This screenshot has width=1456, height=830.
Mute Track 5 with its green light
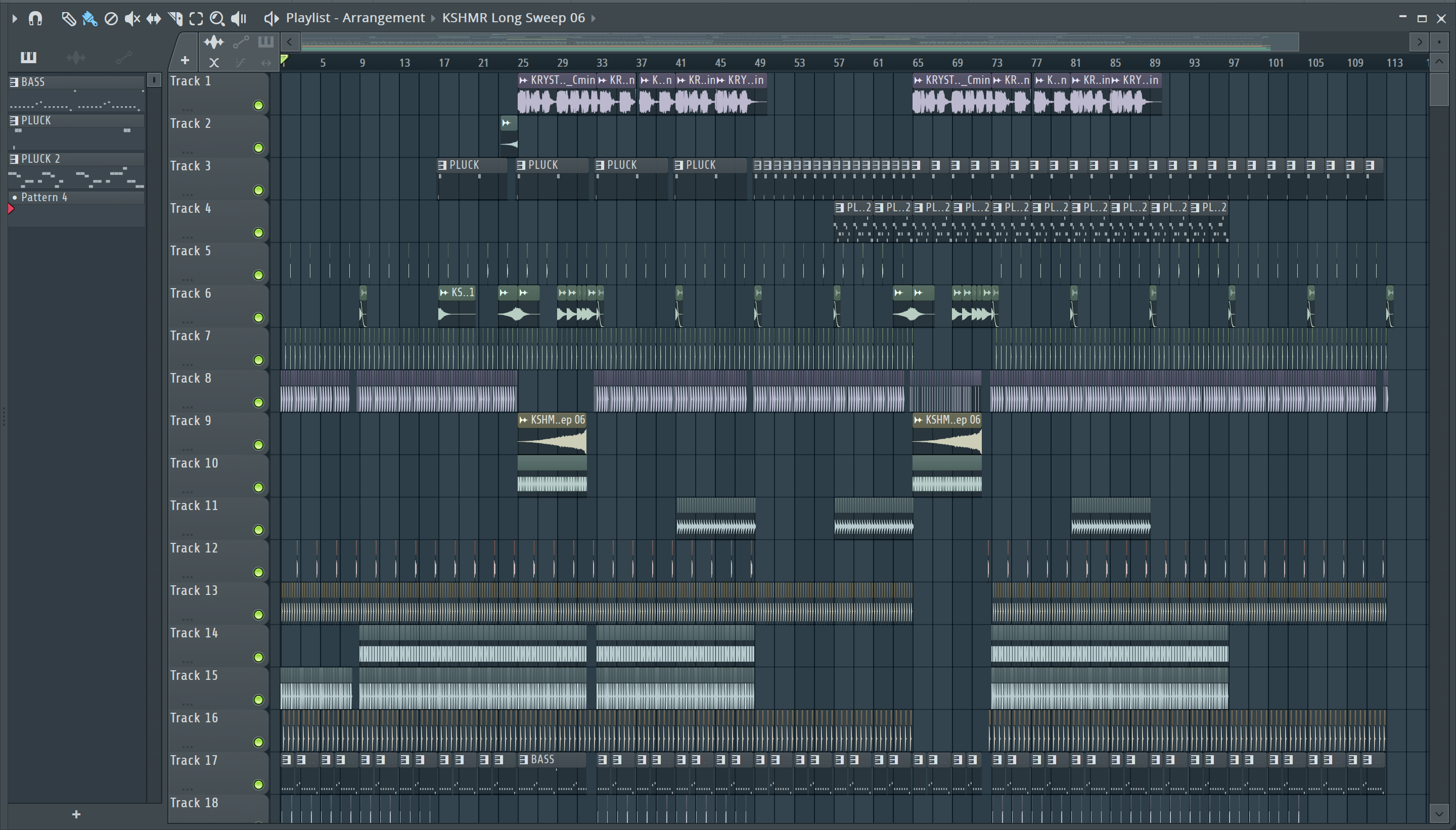coord(258,275)
